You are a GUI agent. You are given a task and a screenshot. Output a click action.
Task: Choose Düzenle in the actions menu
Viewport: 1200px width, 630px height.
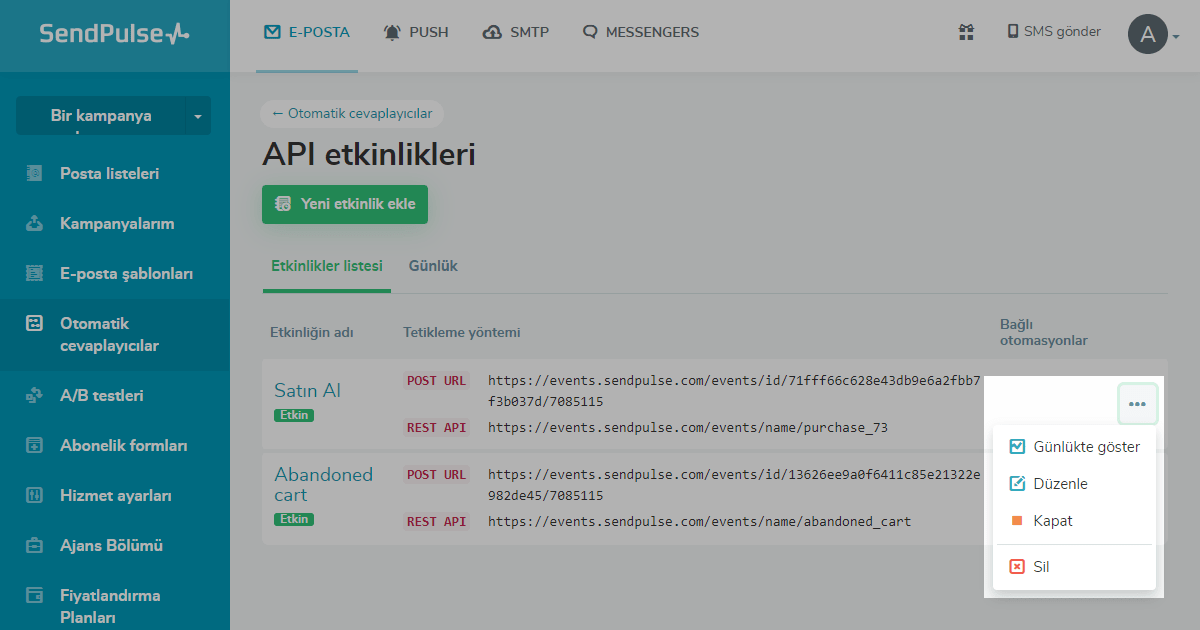(x=1060, y=484)
